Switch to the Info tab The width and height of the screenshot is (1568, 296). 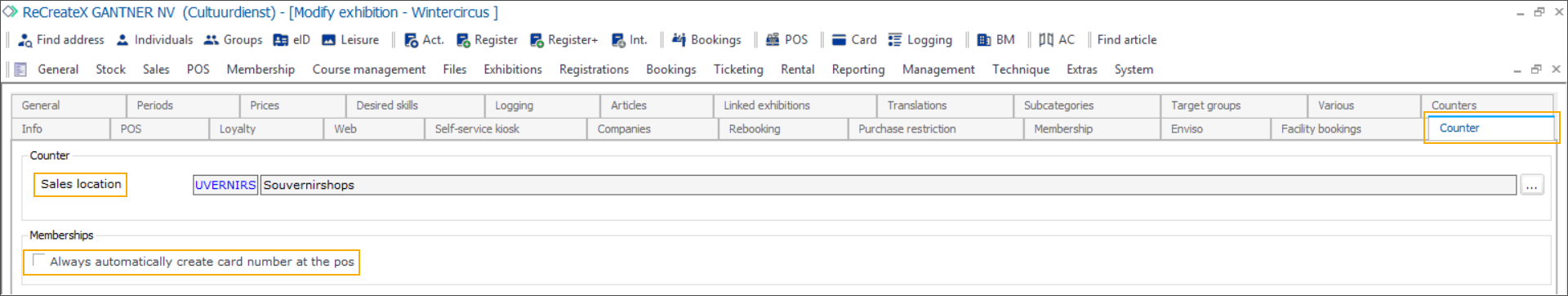pos(60,129)
